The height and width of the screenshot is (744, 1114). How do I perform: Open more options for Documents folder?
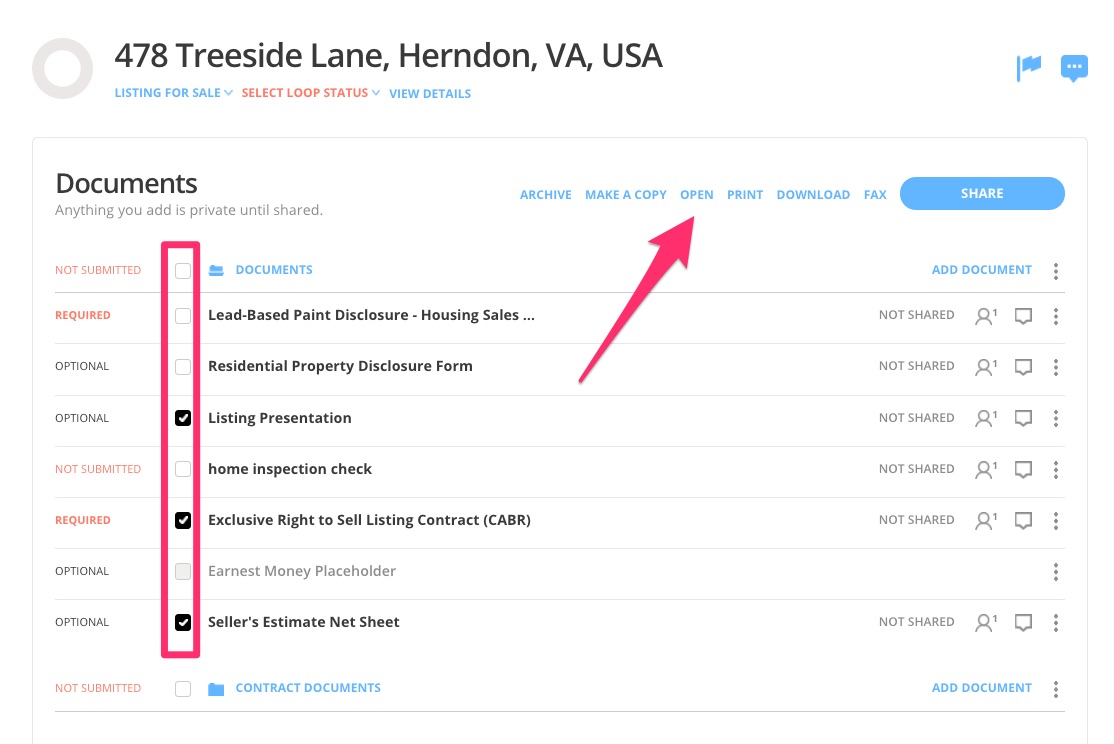pos(1056,271)
